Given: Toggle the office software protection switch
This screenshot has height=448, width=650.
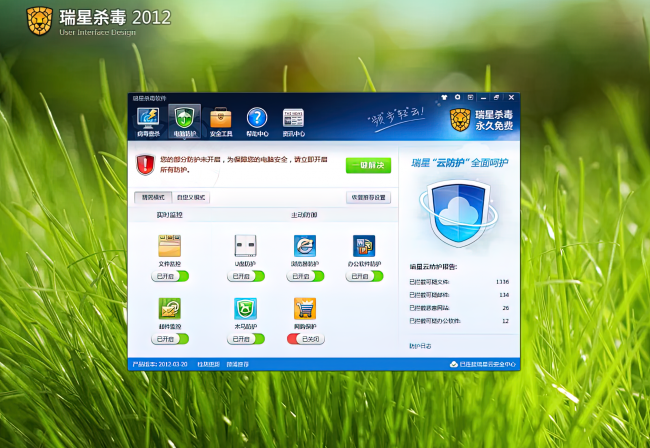Looking at the screenshot, I should [x=364, y=276].
